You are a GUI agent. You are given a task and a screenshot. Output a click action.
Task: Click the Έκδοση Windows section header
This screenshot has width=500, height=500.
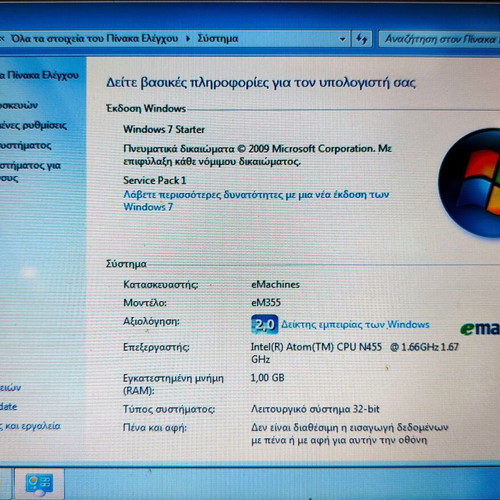tap(146, 108)
